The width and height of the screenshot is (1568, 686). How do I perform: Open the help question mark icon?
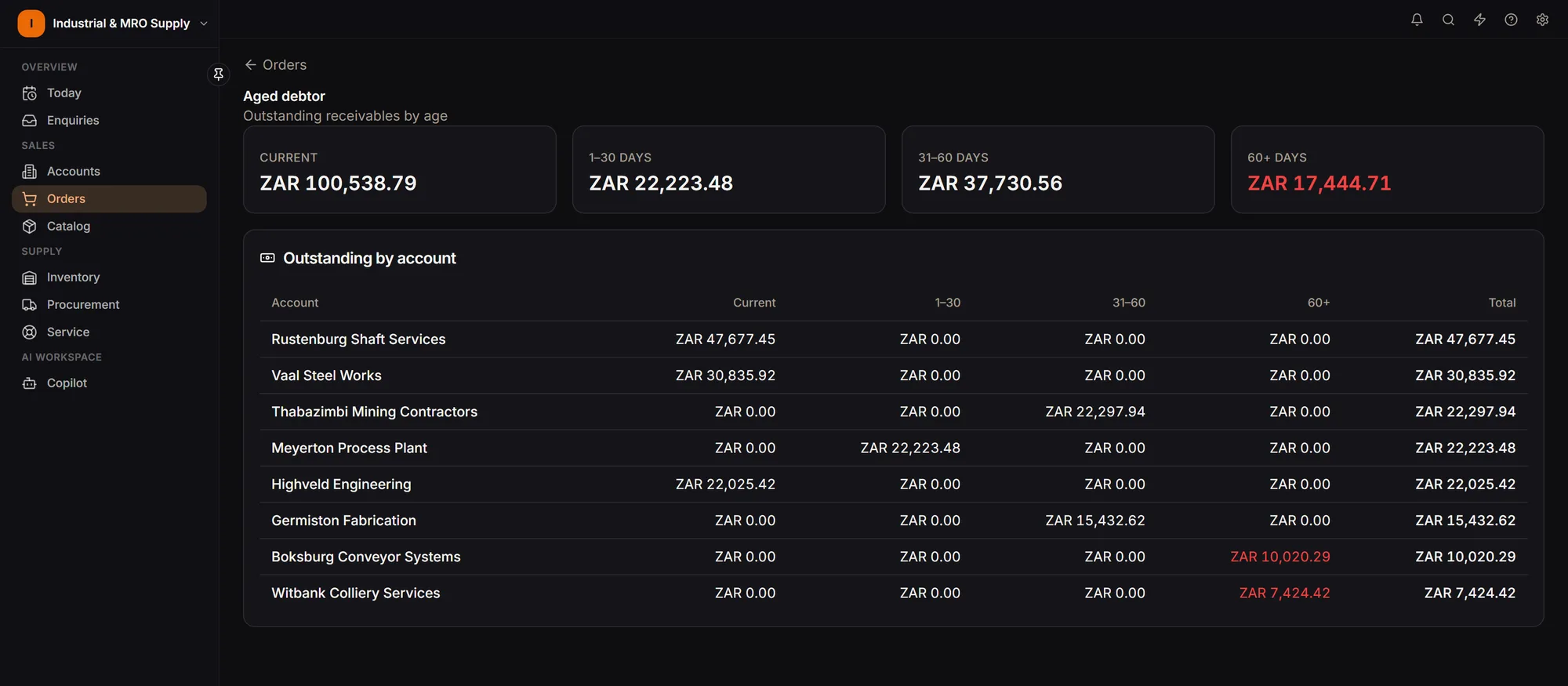click(x=1511, y=20)
